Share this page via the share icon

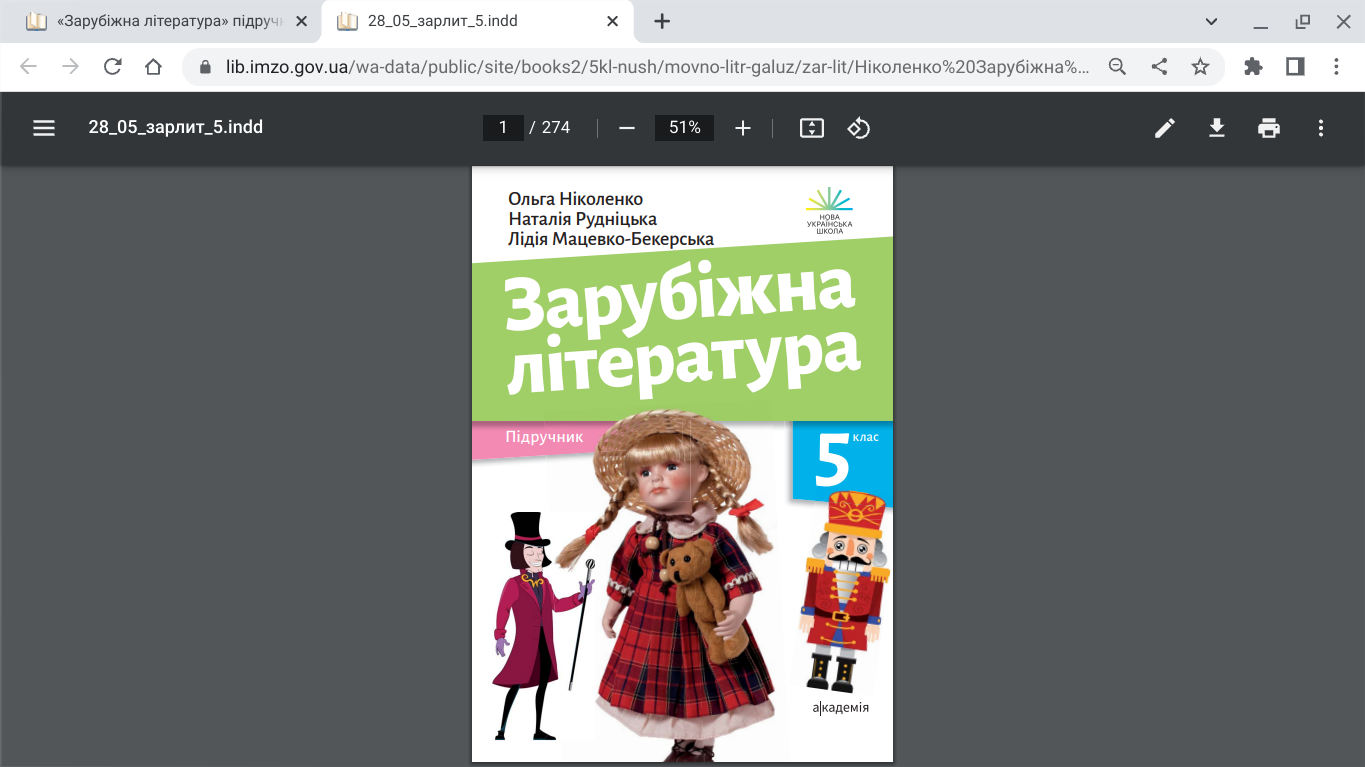[1159, 67]
